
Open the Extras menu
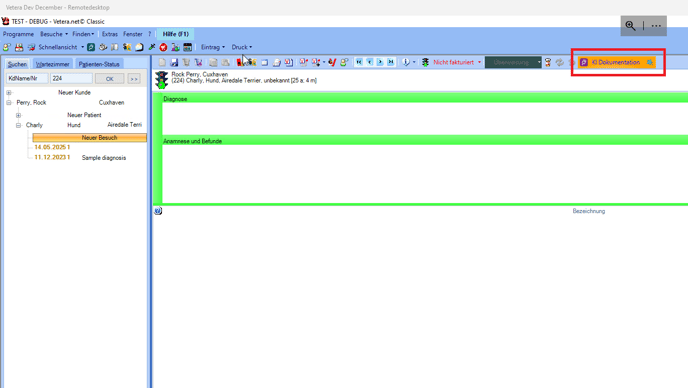110,34
